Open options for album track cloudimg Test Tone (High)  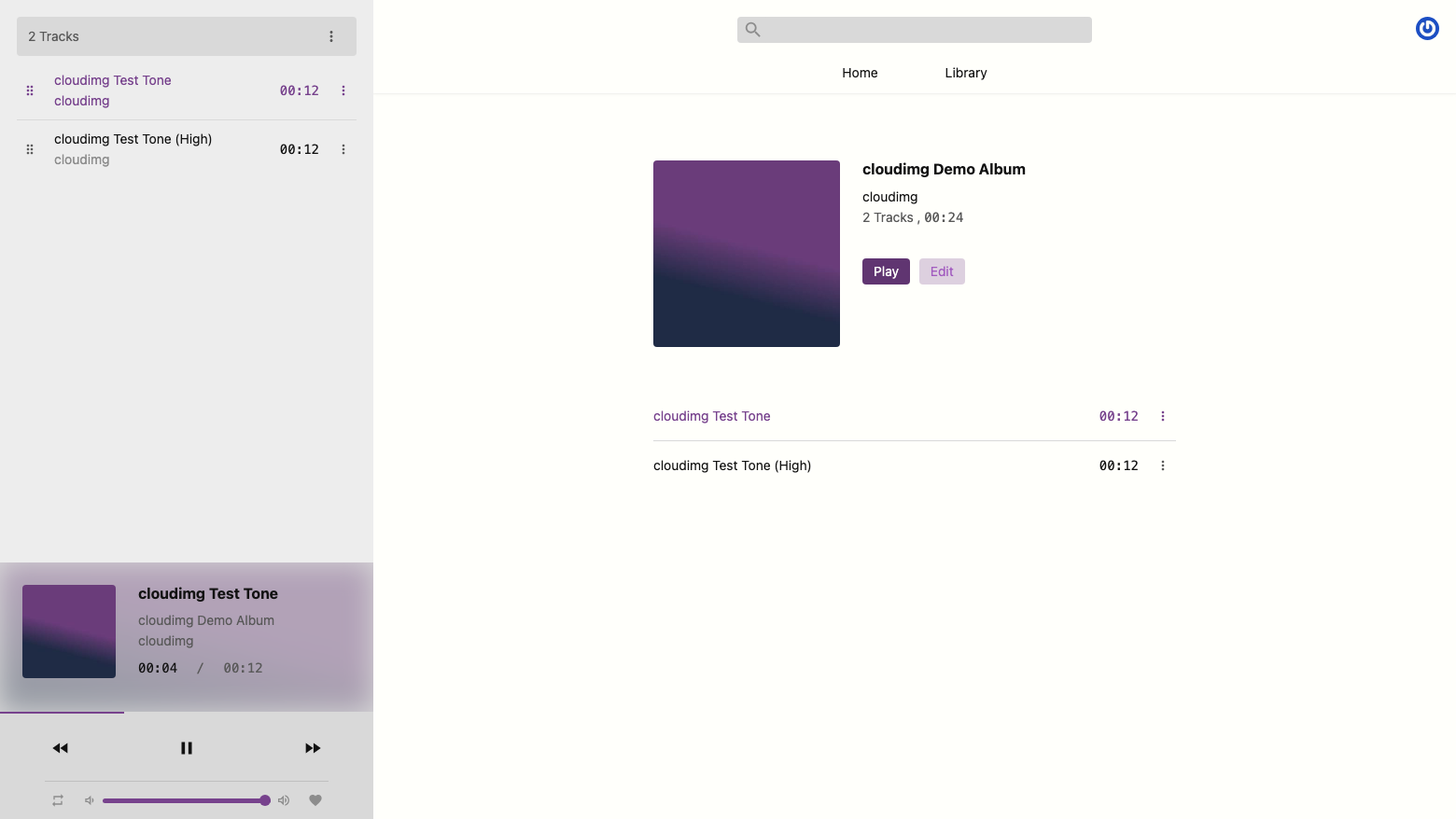1163,465
